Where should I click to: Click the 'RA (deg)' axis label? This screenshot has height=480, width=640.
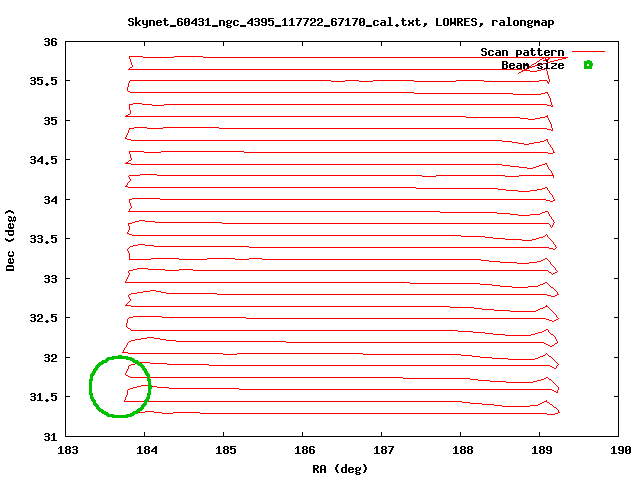coord(340,469)
